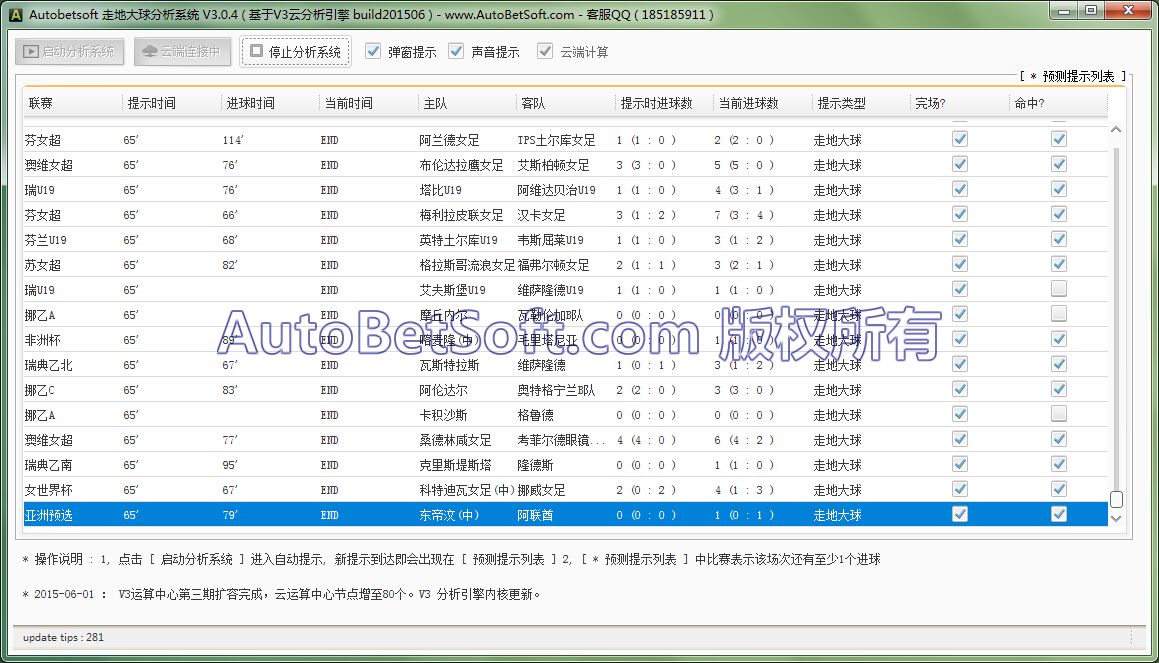The width and height of the screenshot is (1159, 663).
Task: Toggle the 云端计算 checkbox
Action: coord(545,51)
